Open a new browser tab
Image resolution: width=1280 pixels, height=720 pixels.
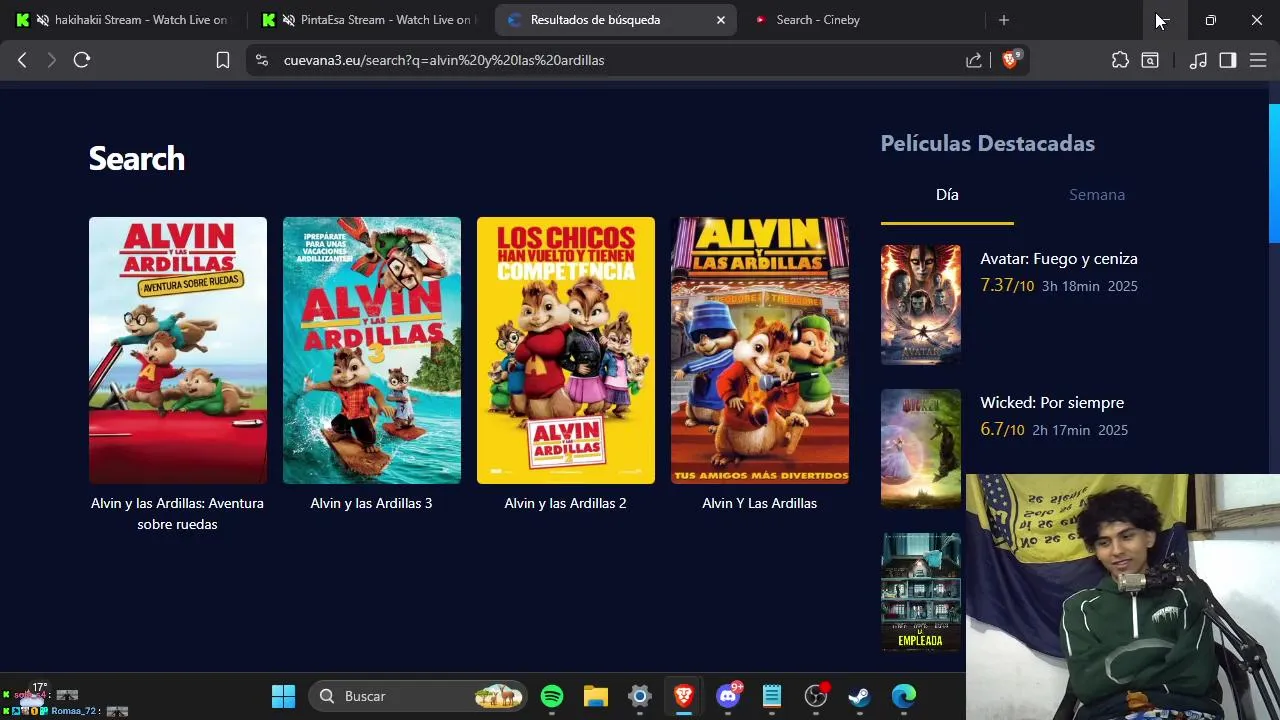click(x=1004, y=20)
